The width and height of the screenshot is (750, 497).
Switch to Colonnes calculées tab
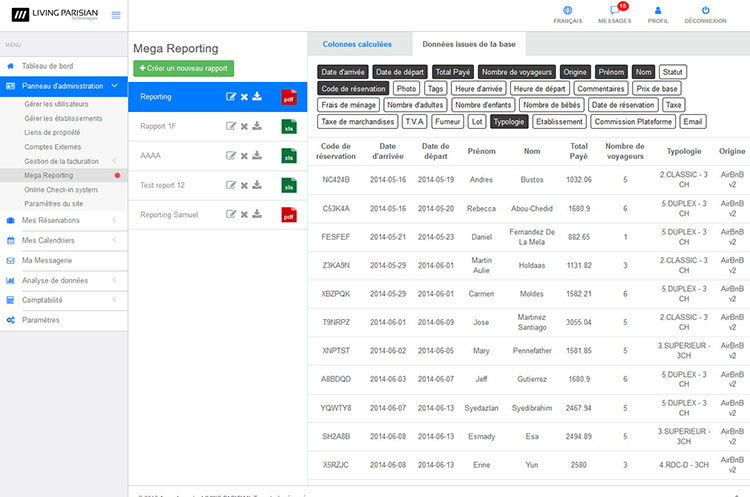click(359, 44)
